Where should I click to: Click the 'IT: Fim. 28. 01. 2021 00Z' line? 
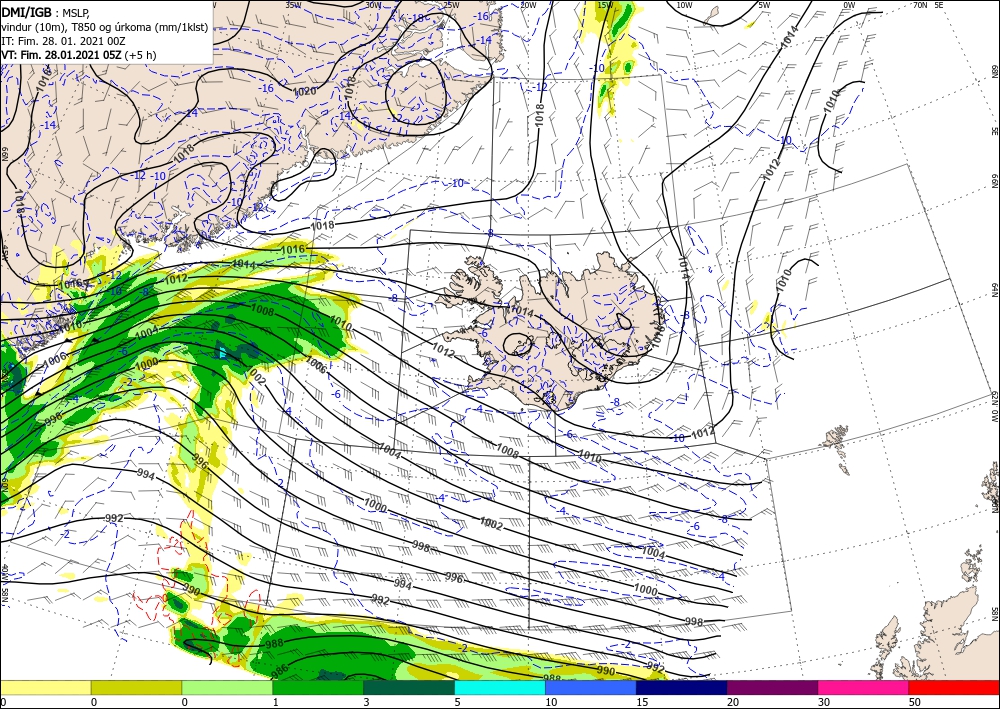click(62, 41)
